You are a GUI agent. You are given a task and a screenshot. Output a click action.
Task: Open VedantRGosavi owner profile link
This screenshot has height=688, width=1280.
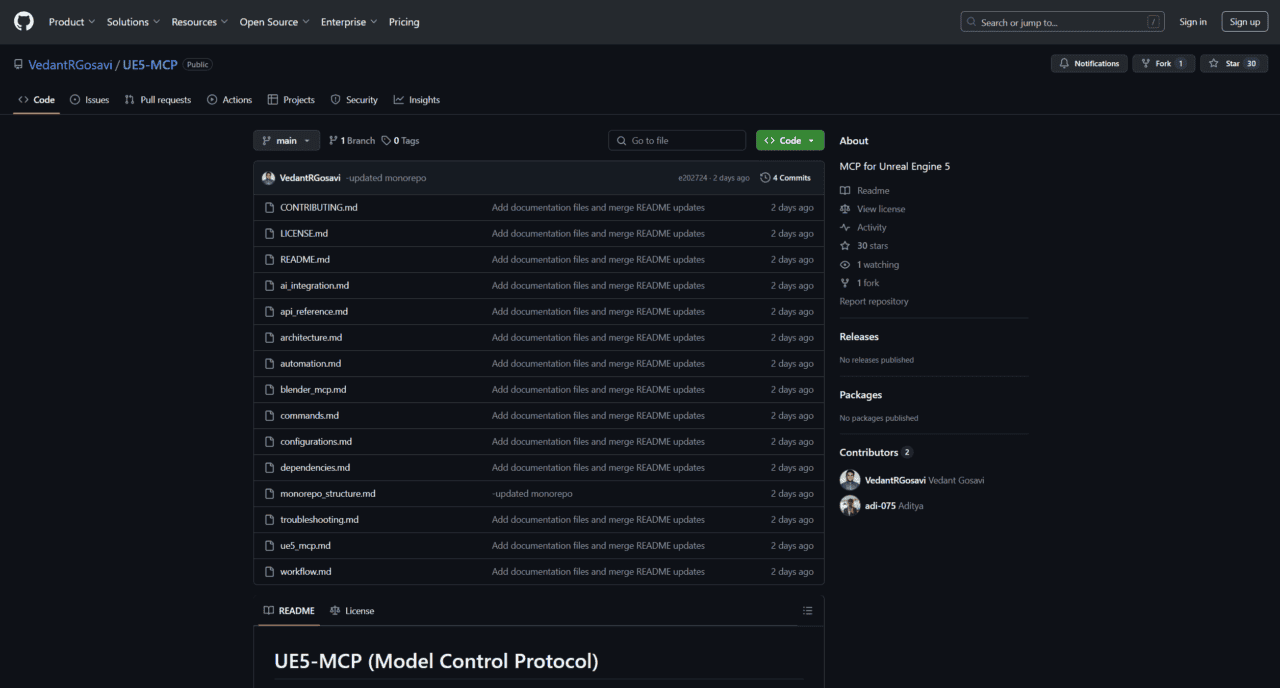coord(70,65)
